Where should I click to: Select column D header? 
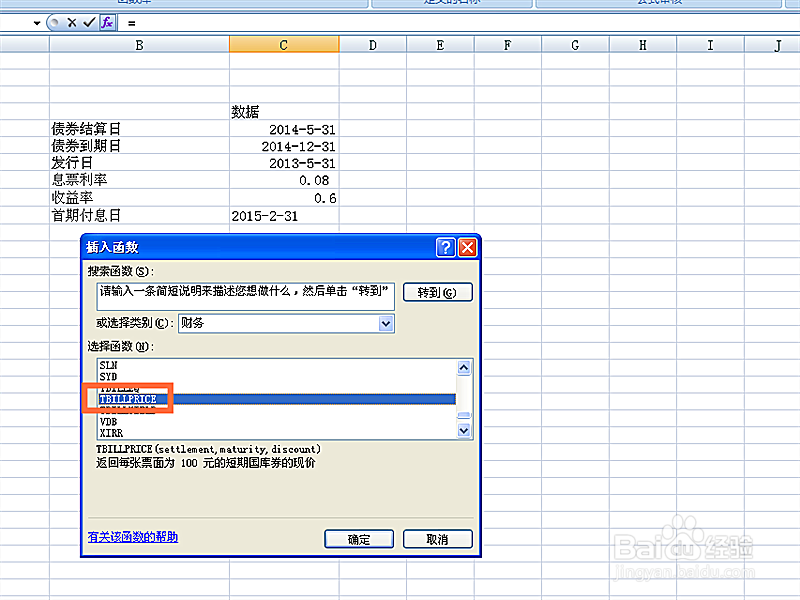pyautogui.click(x=373, y=45)
